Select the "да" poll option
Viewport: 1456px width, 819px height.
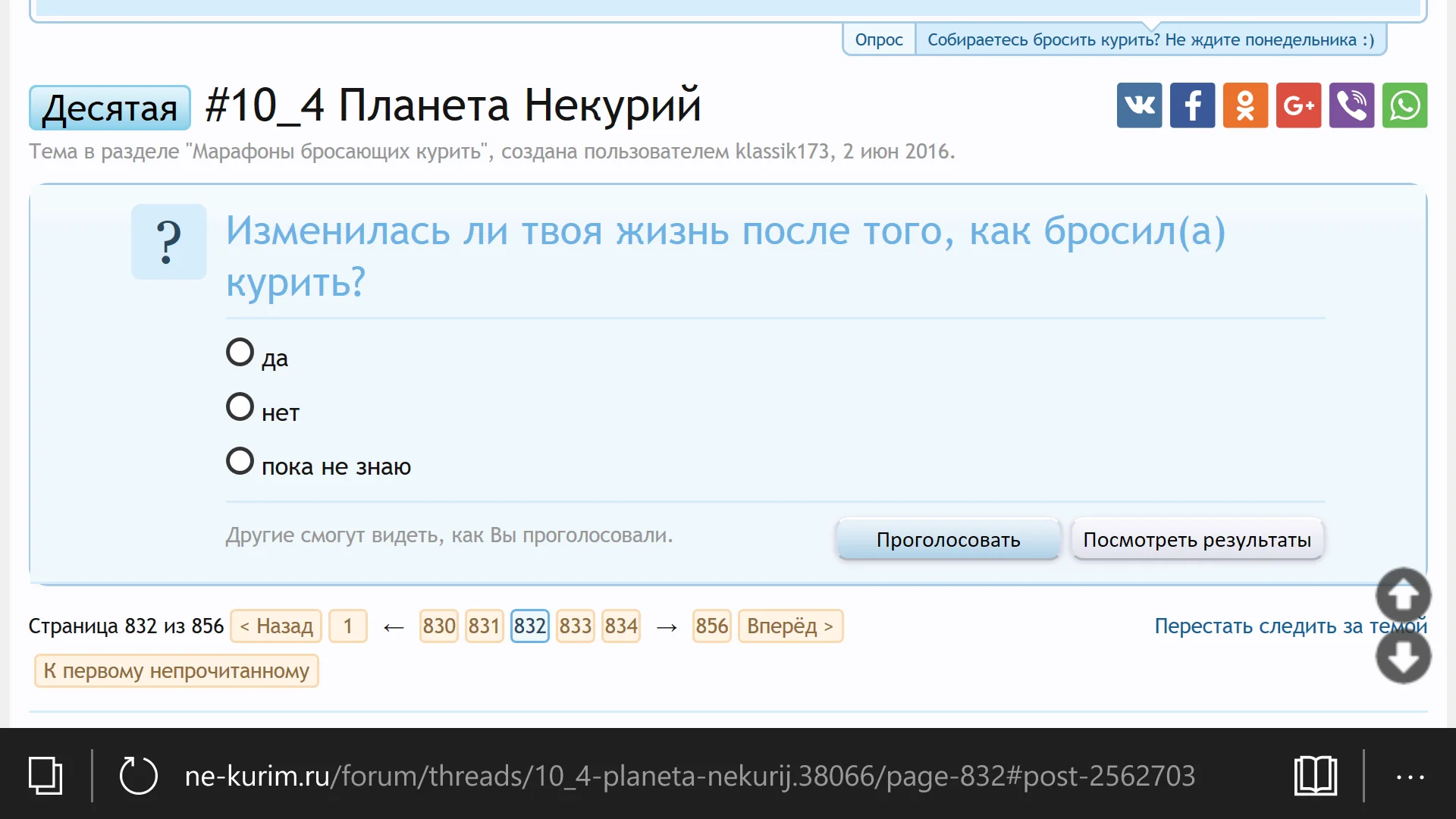(x=240, y=353)
